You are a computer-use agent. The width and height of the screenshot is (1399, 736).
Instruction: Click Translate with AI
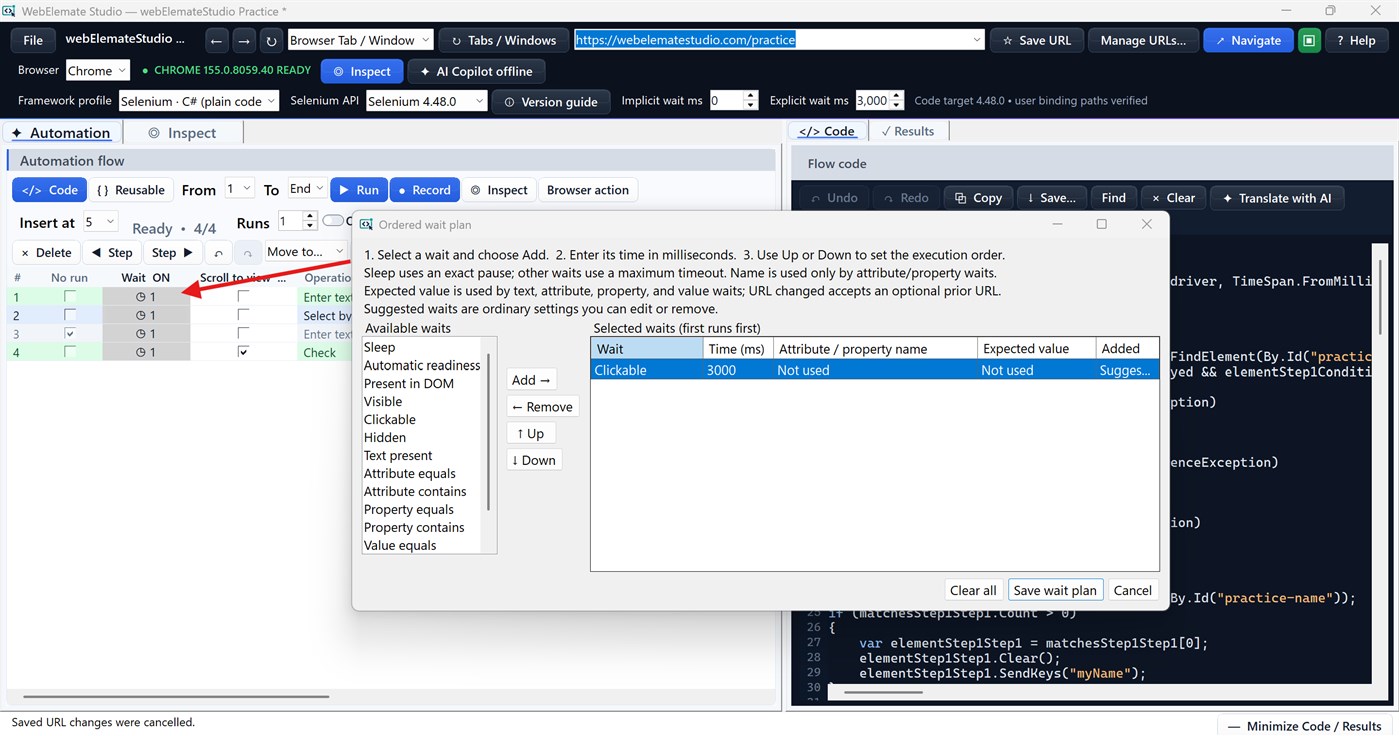(1277, 198)
